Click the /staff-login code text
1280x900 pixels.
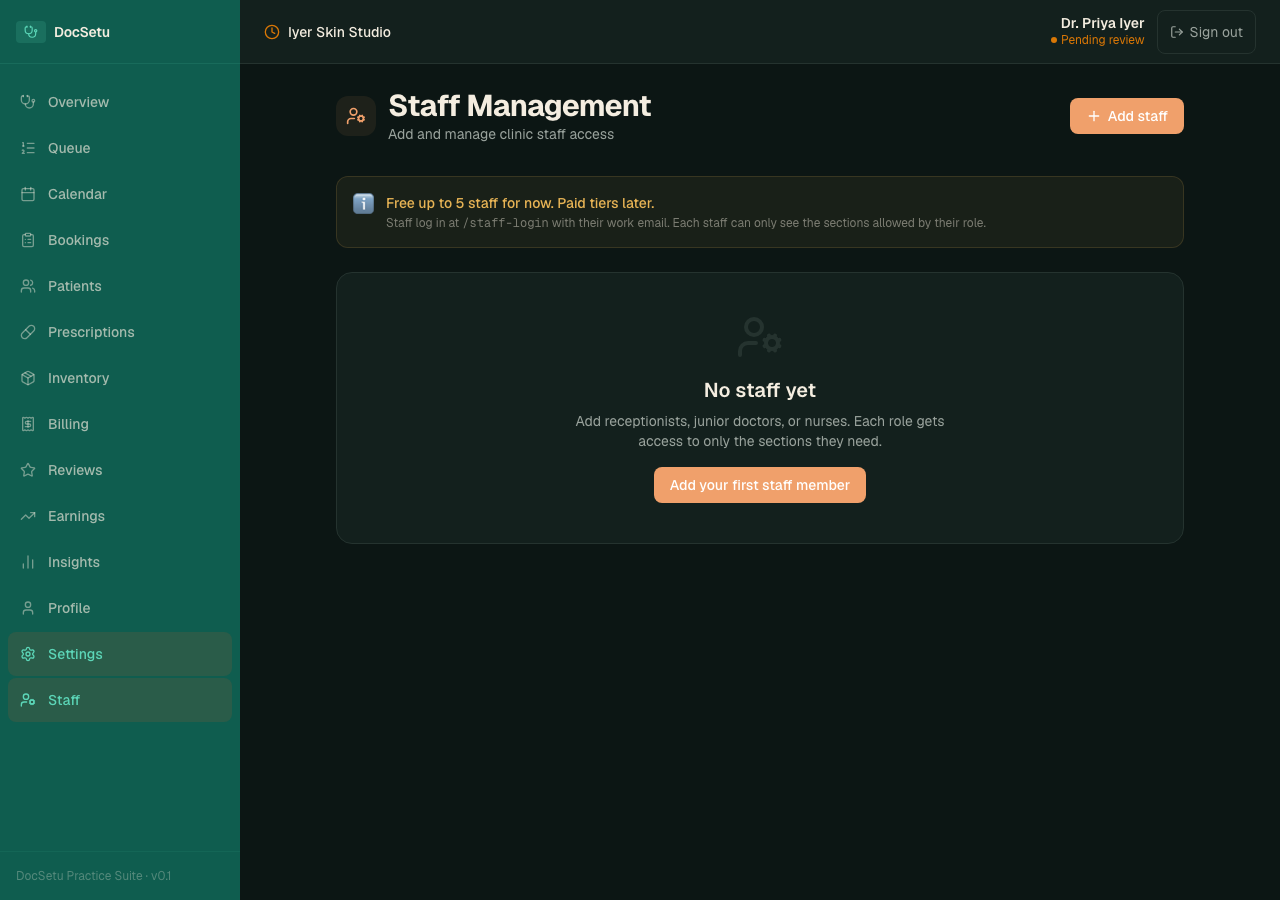coord(505,223)
